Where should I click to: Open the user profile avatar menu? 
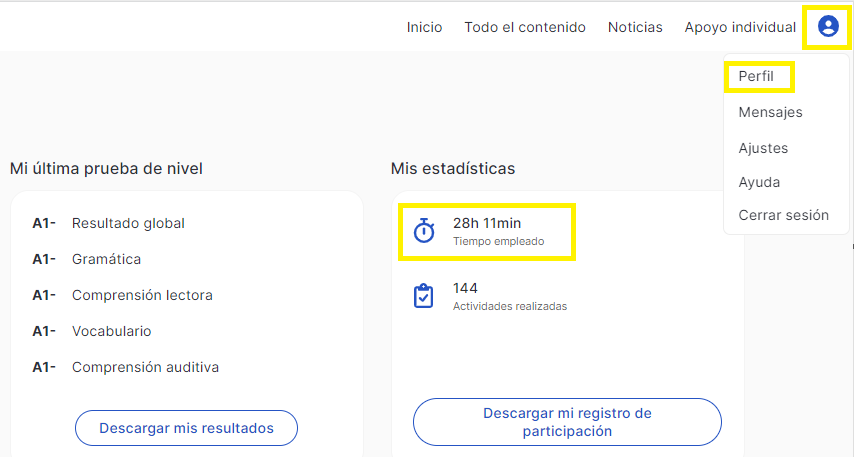click(828, 26)
